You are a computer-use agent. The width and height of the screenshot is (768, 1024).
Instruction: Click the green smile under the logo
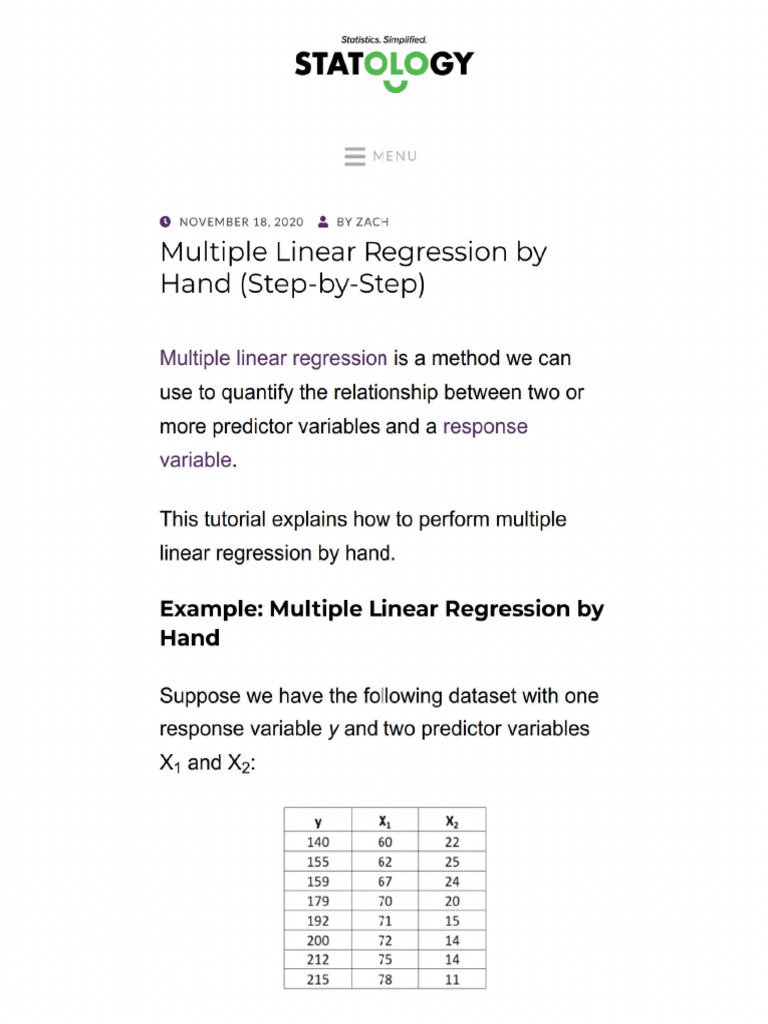pyautogui.click(x=395, y=87)
